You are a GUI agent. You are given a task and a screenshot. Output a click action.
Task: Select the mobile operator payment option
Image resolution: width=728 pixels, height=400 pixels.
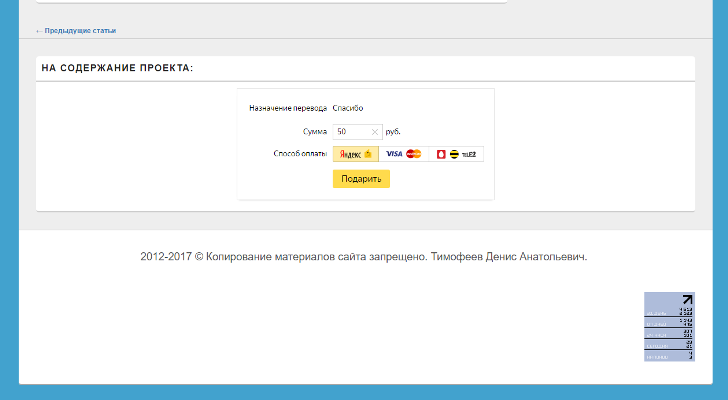point(456,154)
